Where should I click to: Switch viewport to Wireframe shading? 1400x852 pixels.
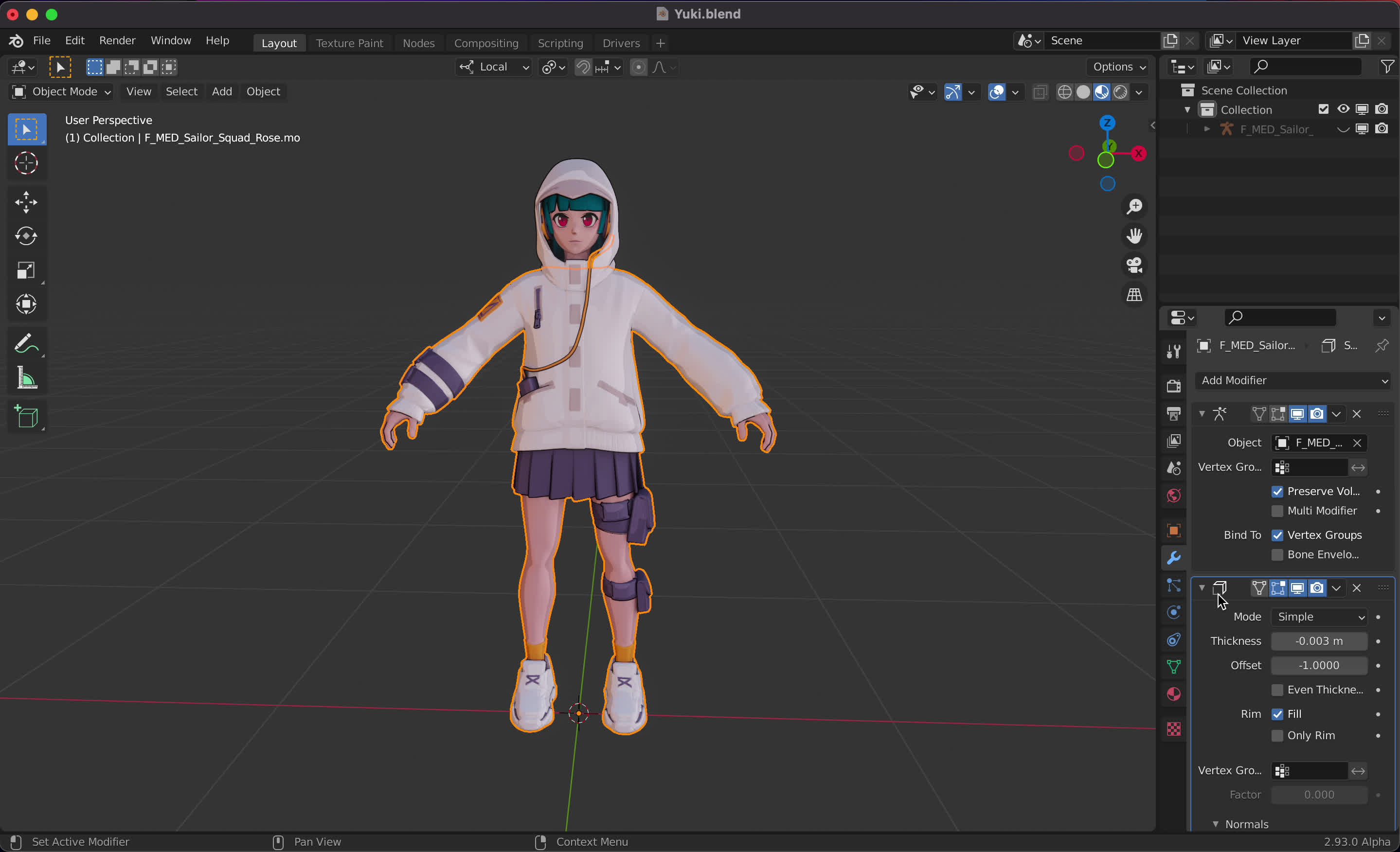pos(1065,91)
